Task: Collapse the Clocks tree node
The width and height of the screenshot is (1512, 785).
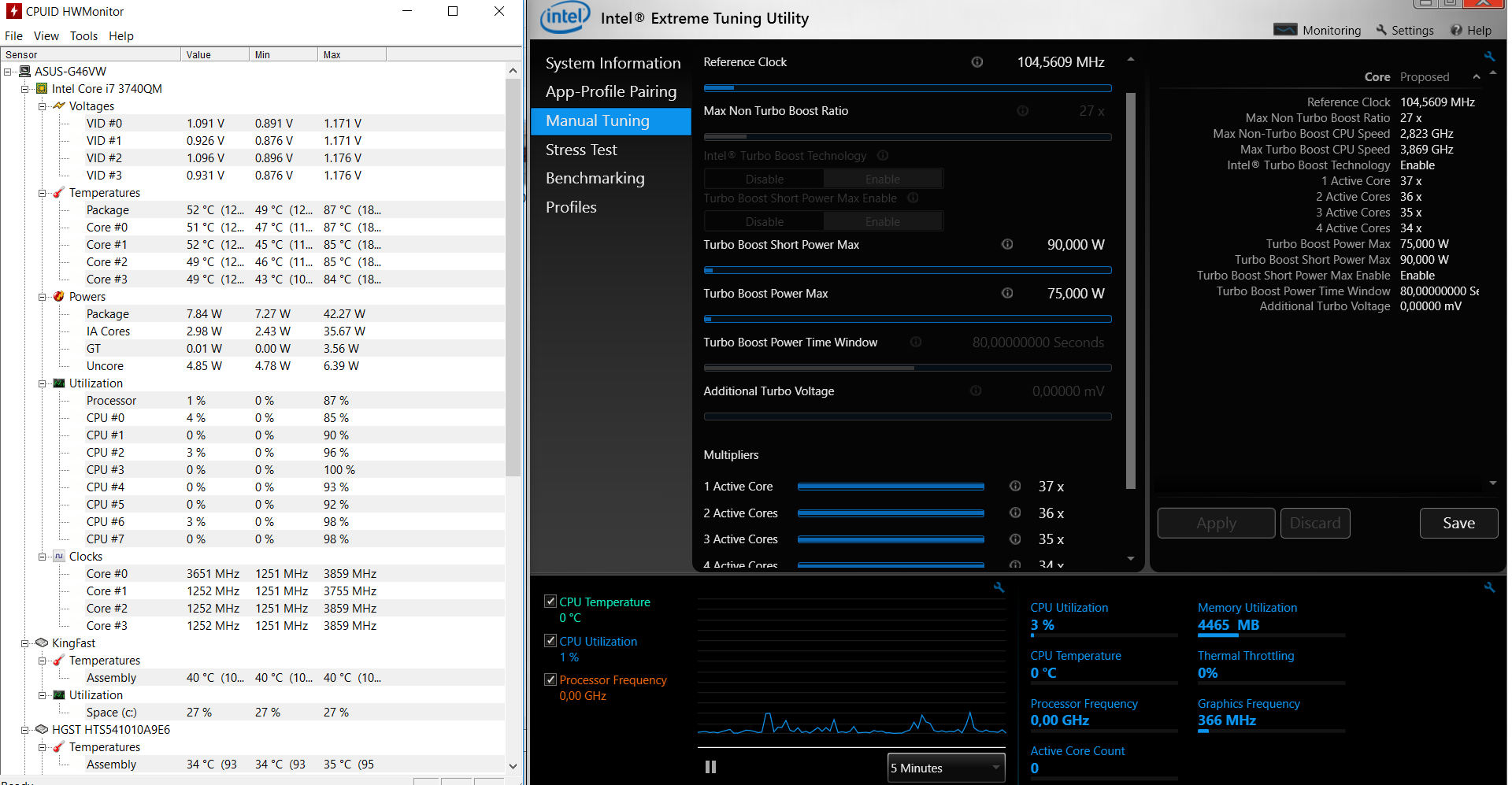Action: point(43,557)
